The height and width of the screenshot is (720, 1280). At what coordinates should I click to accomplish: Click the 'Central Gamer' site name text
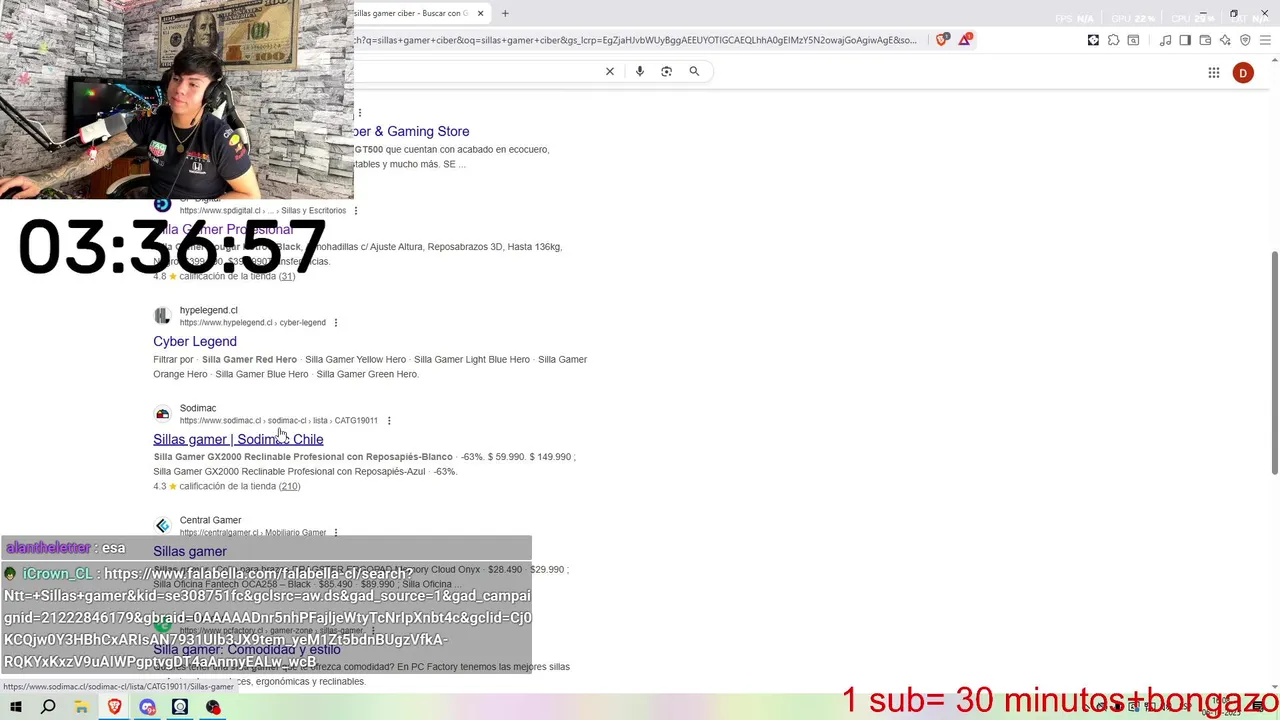211,520
